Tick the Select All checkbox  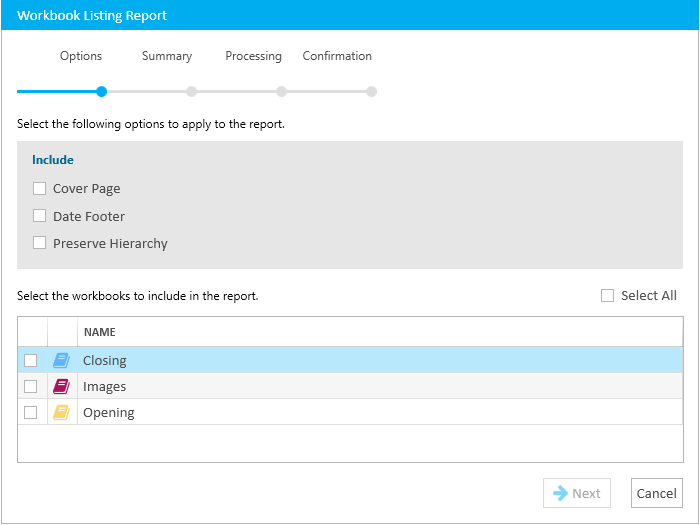pyautogui.click(x=607, y=296)
